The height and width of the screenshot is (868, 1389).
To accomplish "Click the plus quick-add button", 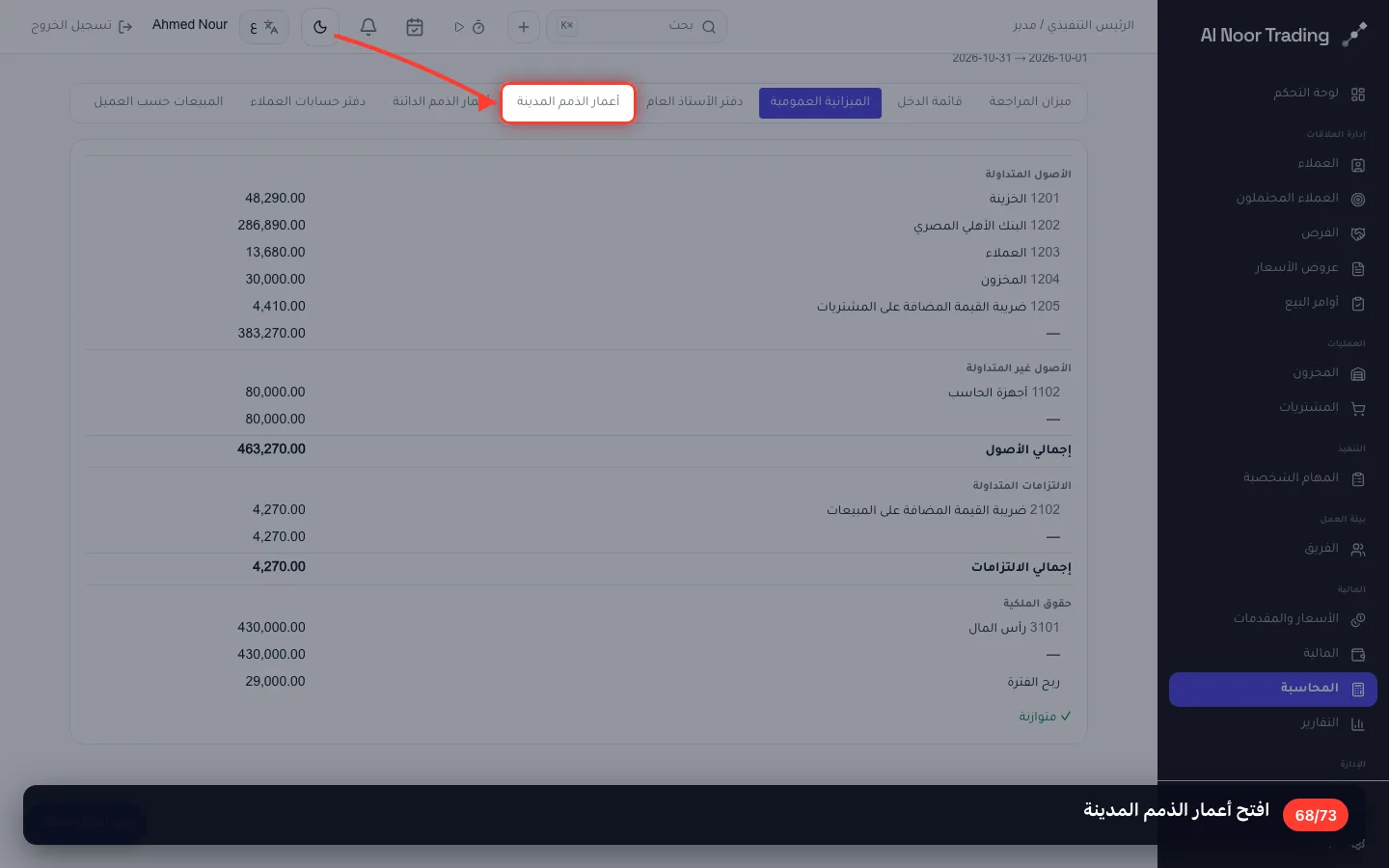I will coord(524,27).
